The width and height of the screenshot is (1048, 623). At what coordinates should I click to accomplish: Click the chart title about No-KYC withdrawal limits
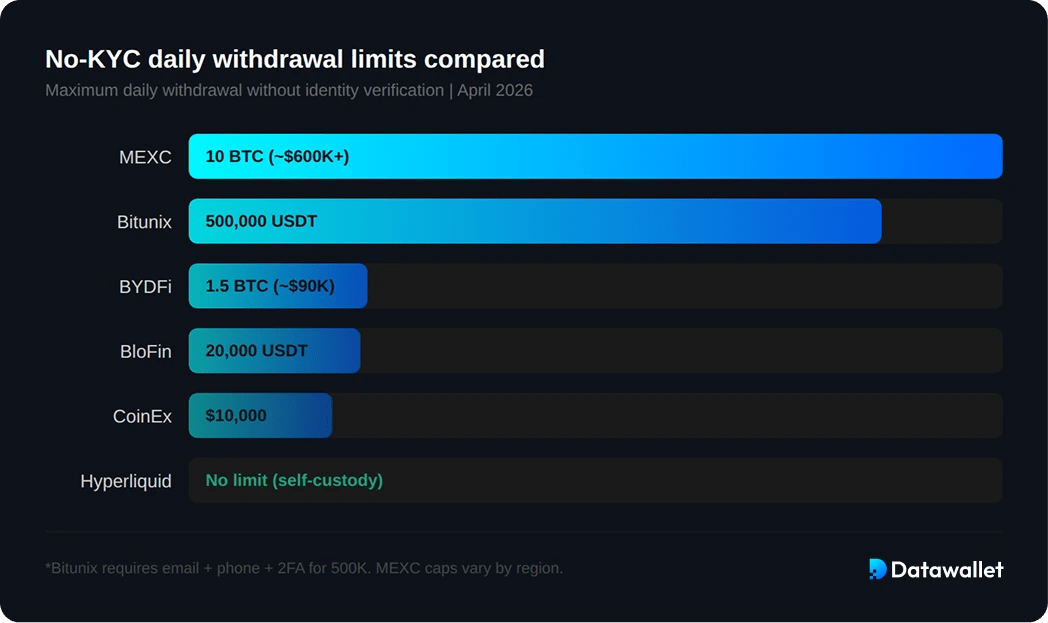coord(295,59)
